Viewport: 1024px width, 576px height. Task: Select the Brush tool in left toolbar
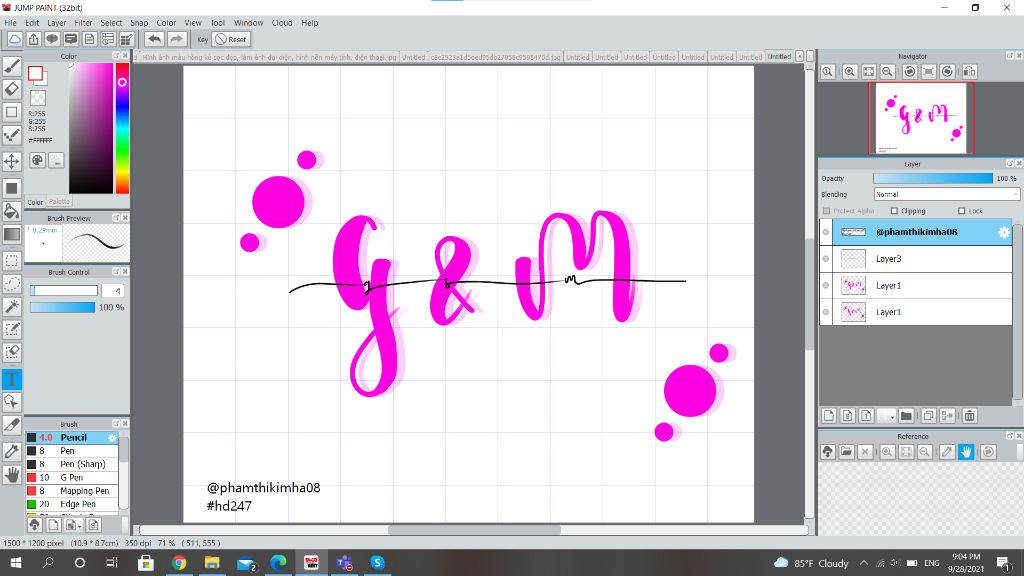[x=12, y=65]
